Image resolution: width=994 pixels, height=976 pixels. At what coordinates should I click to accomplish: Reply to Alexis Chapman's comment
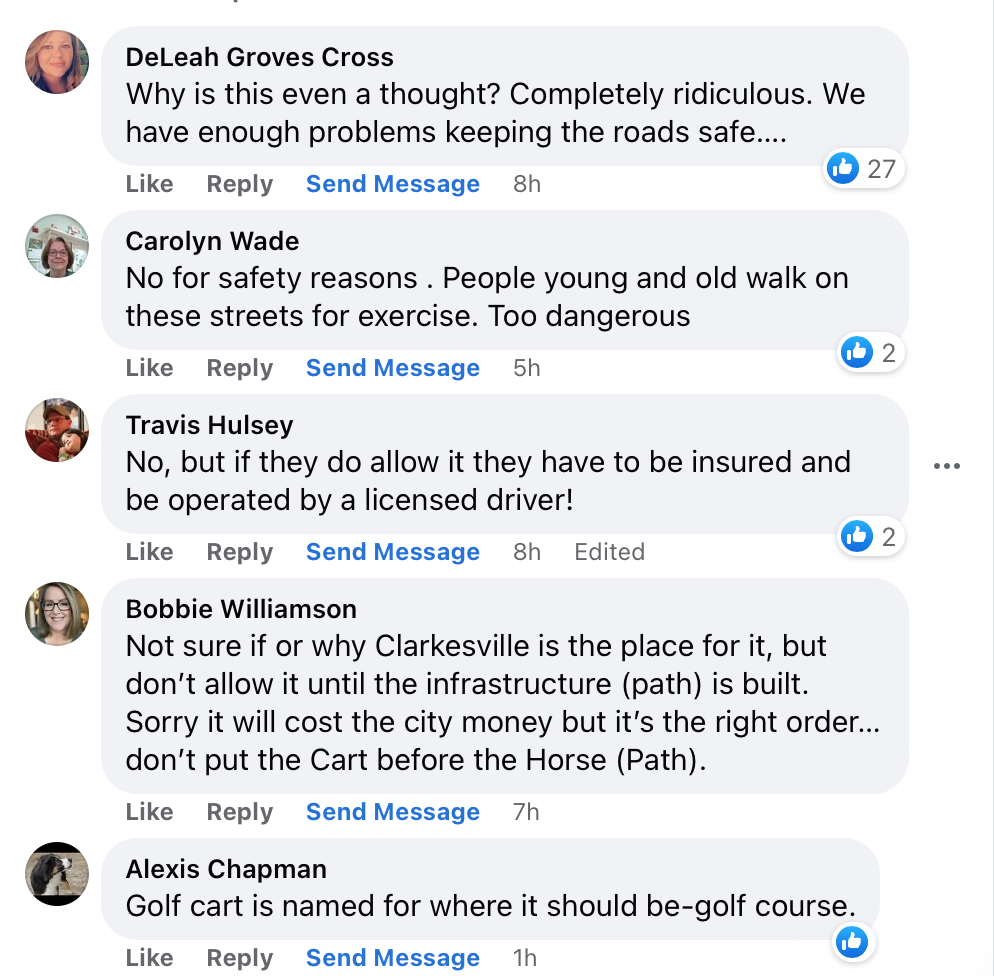[x=239, y=958]
